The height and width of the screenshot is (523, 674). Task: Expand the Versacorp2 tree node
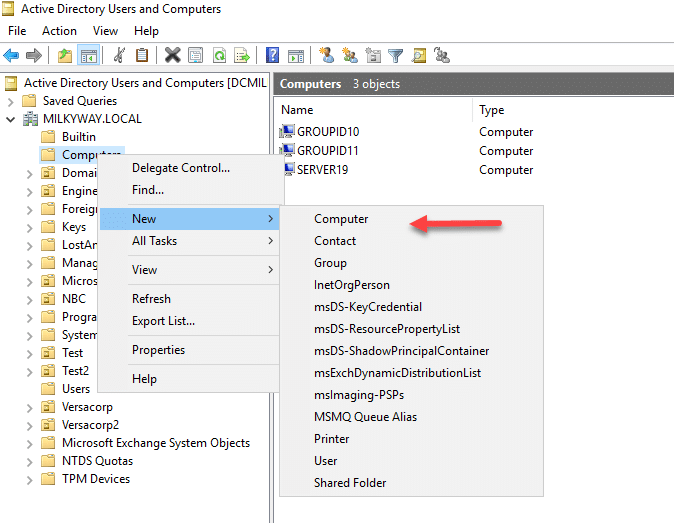click(29, 425)
